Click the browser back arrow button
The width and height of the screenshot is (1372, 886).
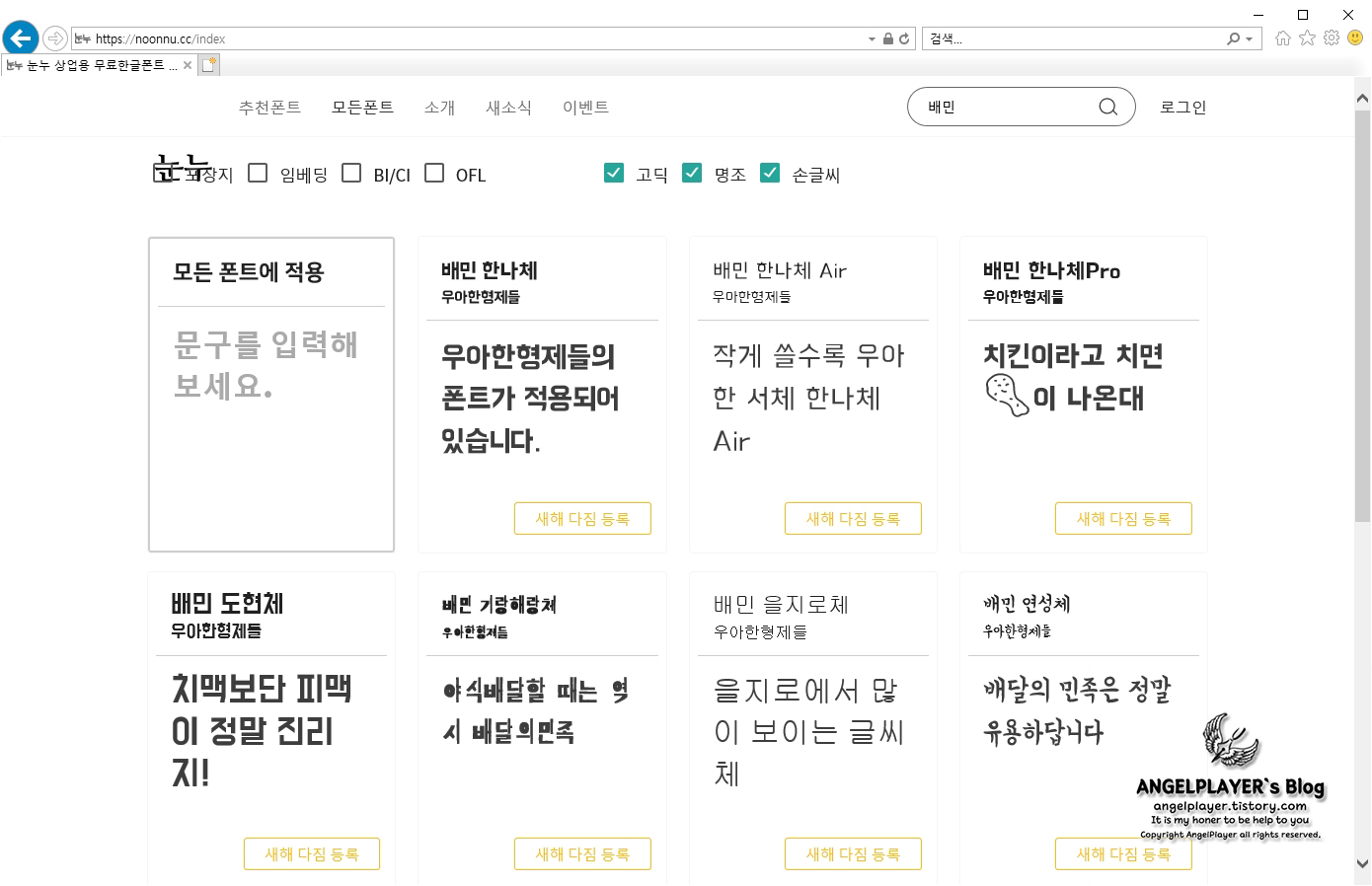pos(20,38)
